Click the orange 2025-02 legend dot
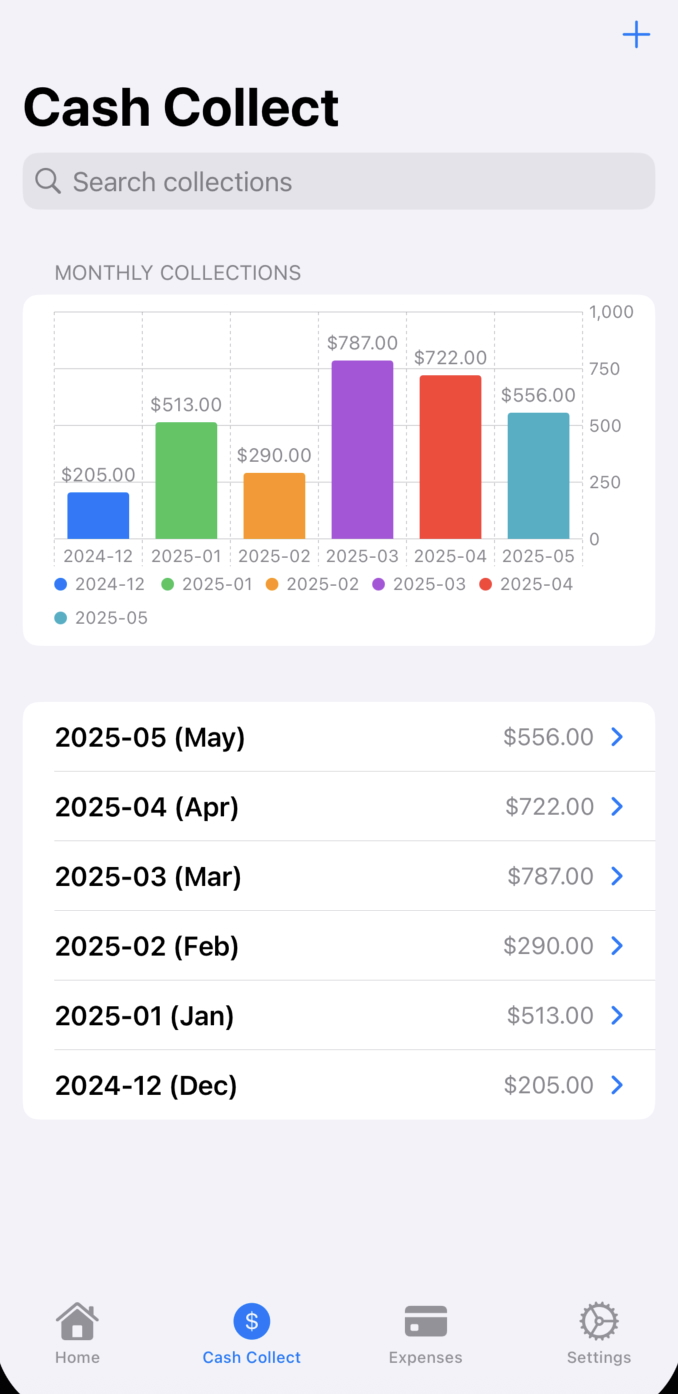Viewport: 678px width, 1394px height. point(273,584)
